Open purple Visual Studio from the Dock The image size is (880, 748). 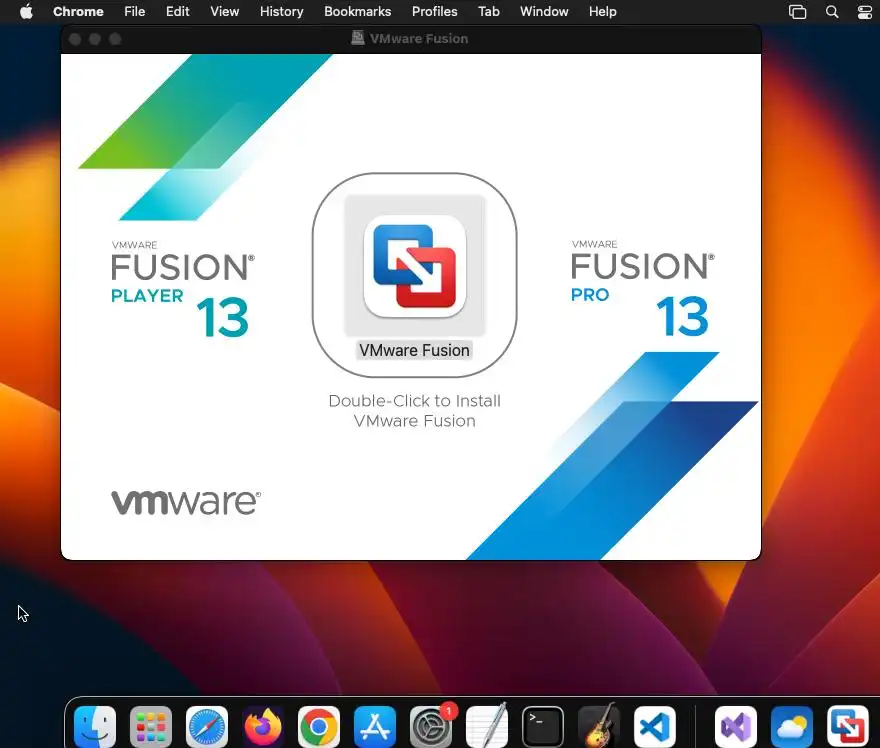(736, 727)
